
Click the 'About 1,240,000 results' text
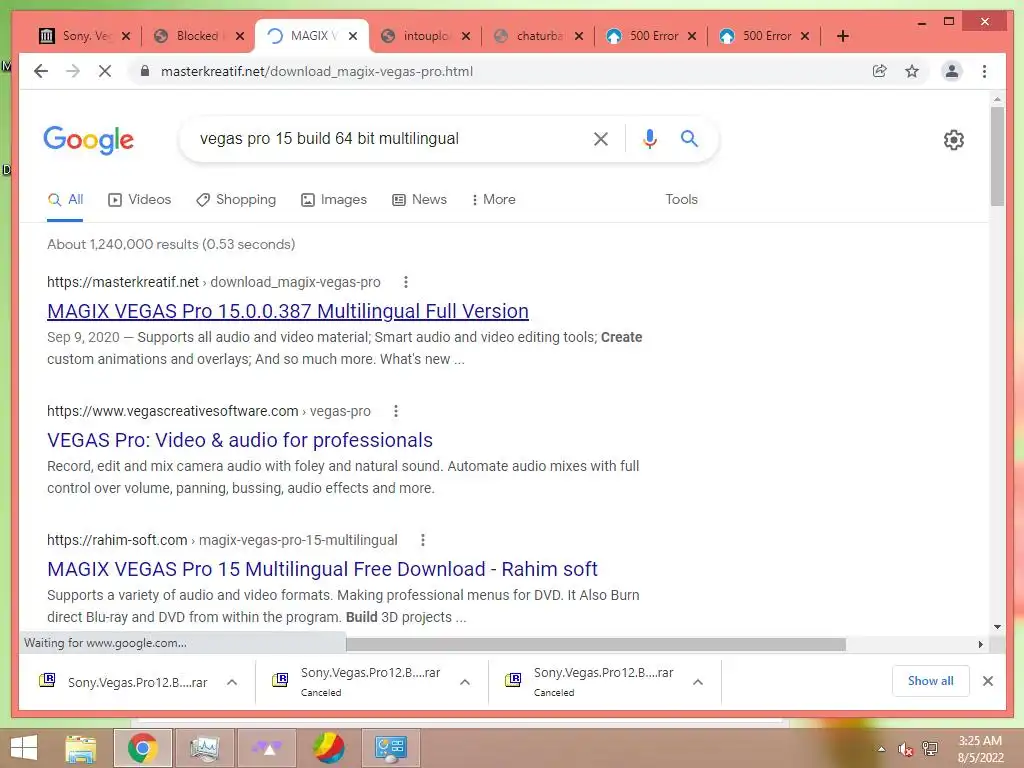pos(171,244)
